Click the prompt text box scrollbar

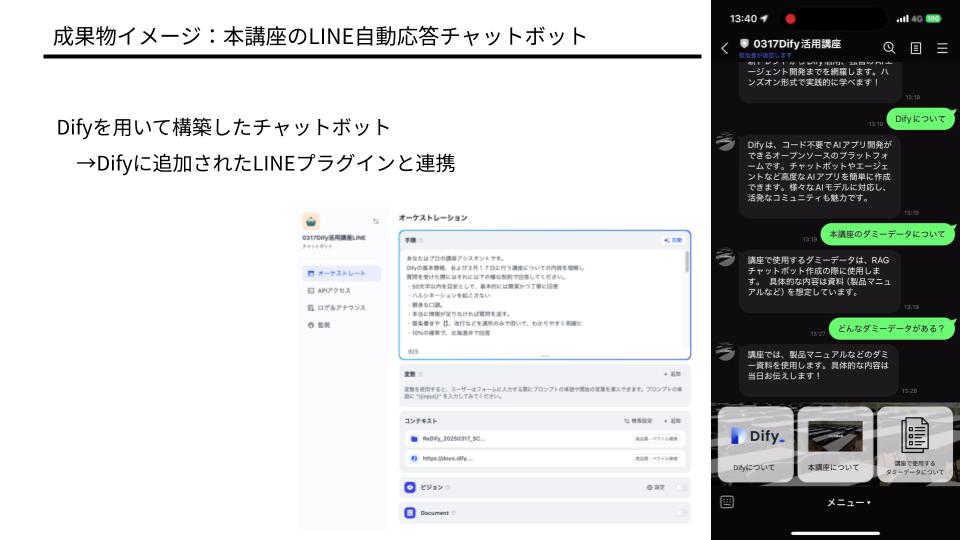[x=686, y=262]
